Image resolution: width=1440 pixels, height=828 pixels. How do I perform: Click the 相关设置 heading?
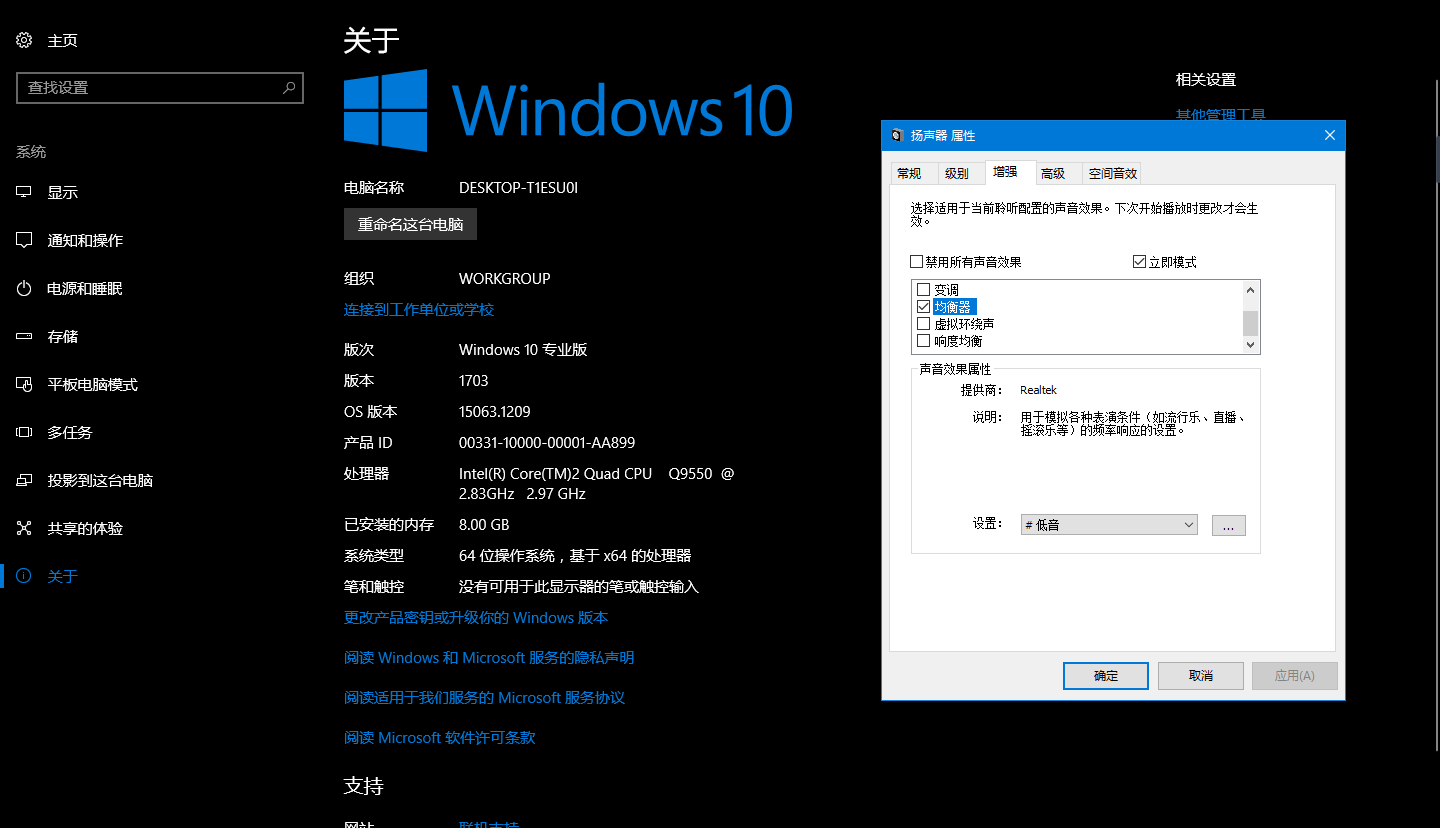point(1206,80)
